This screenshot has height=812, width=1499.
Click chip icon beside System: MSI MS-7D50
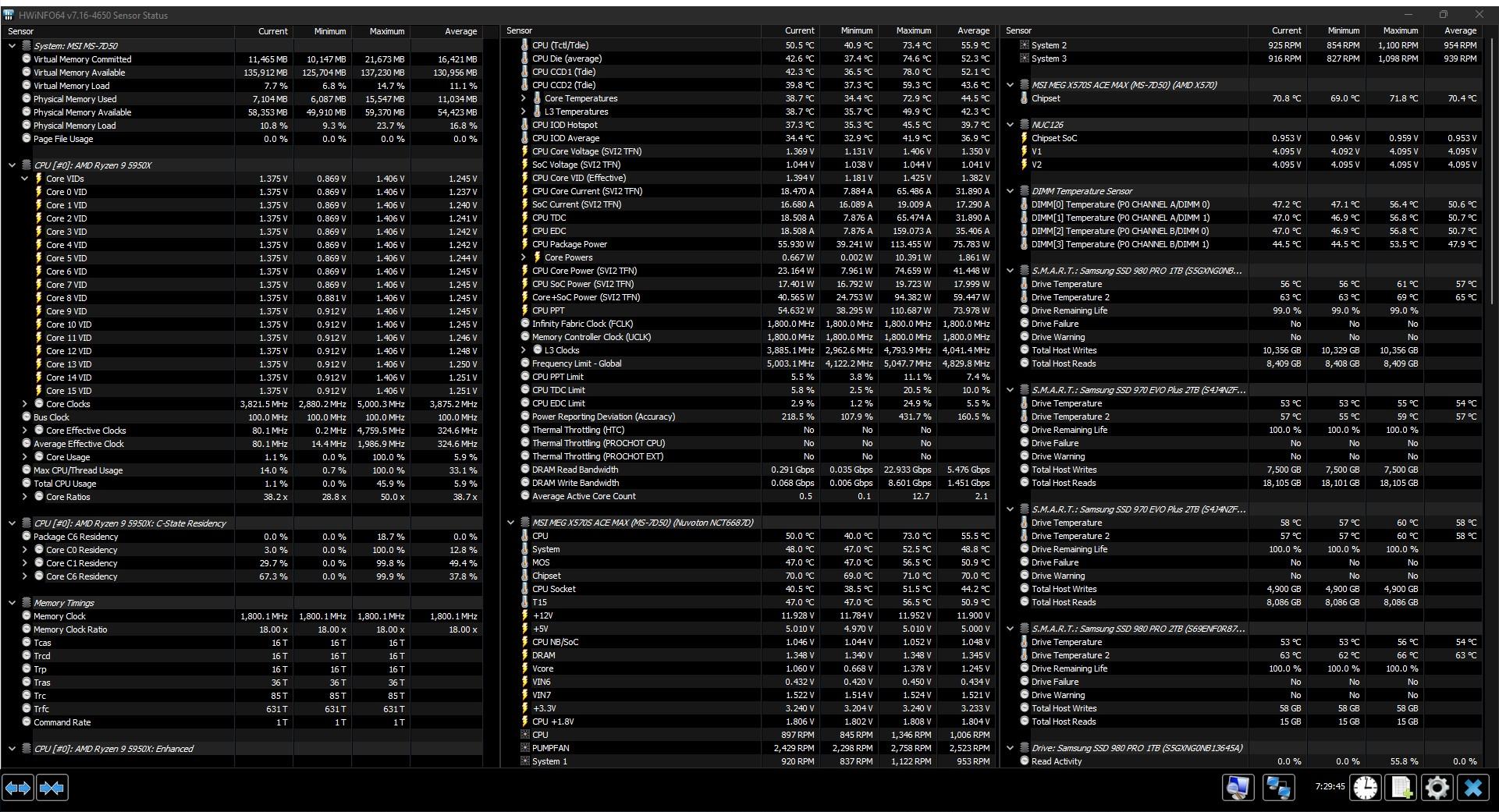pyautogui.click(x=26, y=46)
